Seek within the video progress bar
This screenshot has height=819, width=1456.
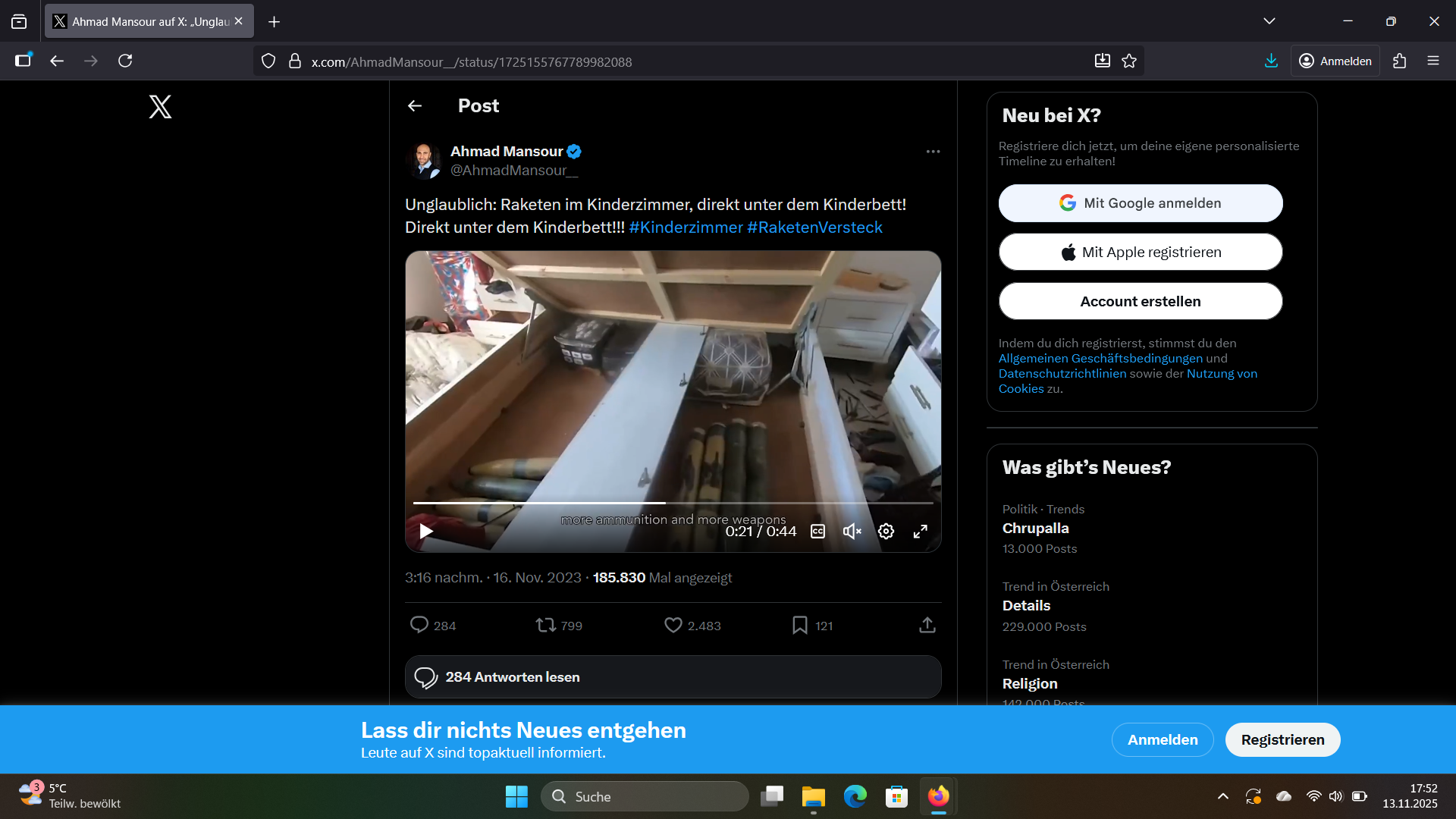click(x=758, y=503)
